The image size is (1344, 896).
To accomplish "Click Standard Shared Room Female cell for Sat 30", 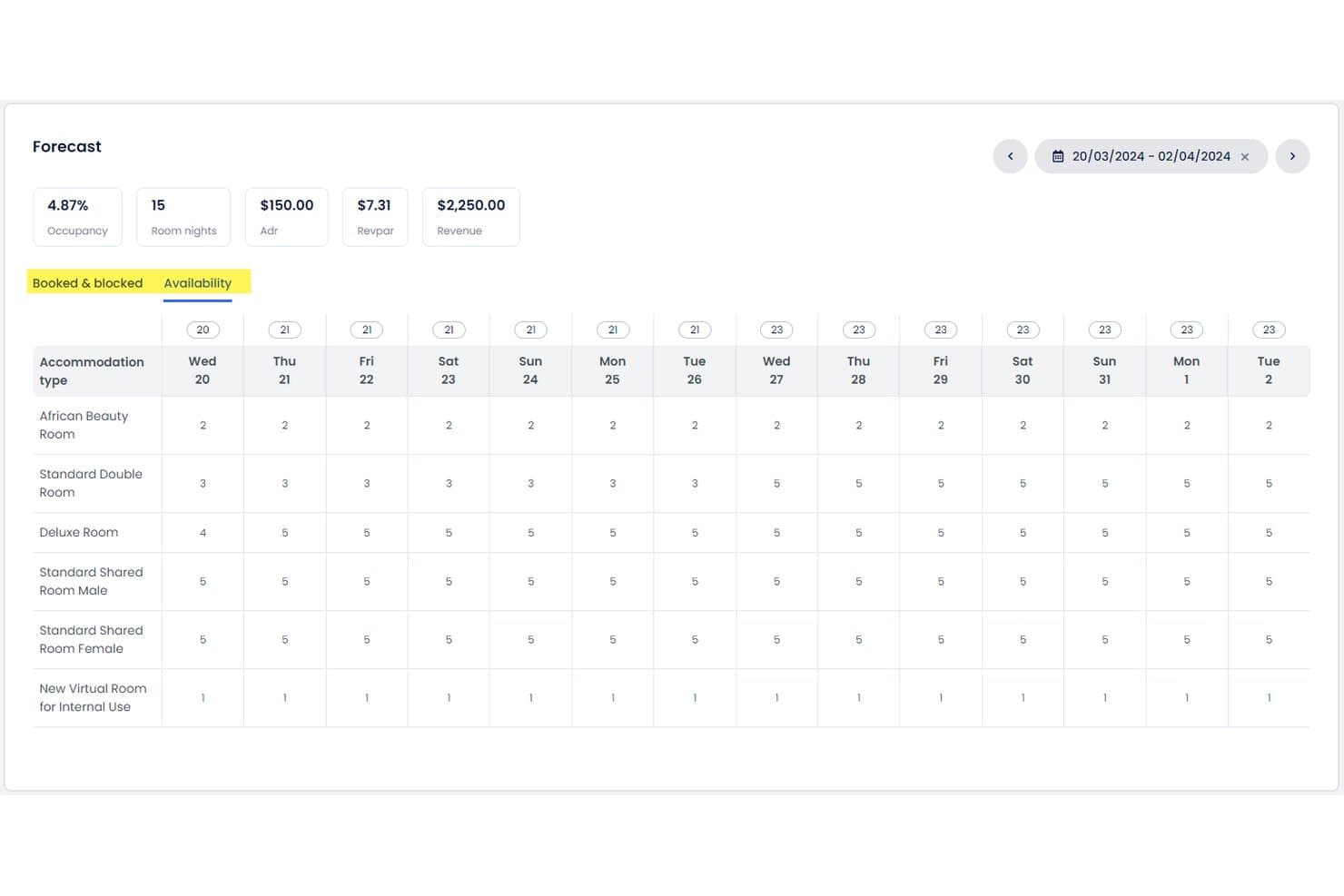I will tap(1023, 640).
